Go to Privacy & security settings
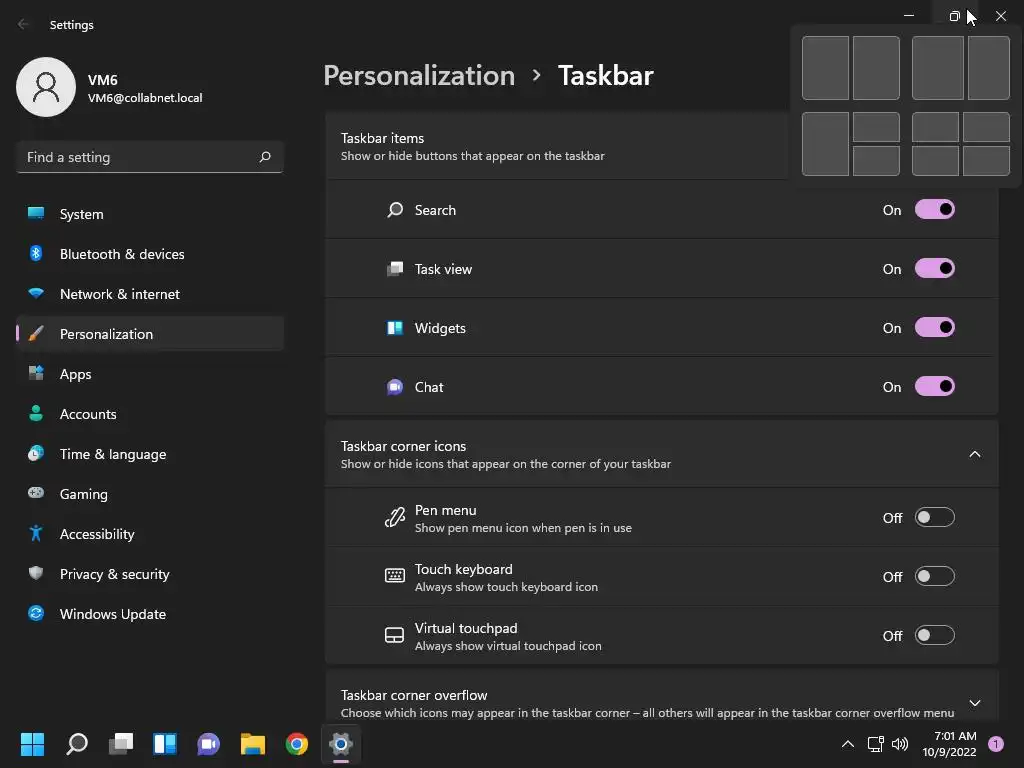Viewport: 1024px width, 768px height. pyautogui.click(x=150, y=574)
